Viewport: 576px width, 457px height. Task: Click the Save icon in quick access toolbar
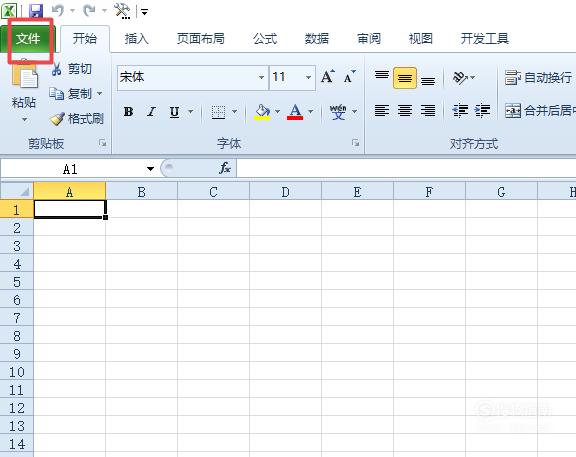click(36, 11)
